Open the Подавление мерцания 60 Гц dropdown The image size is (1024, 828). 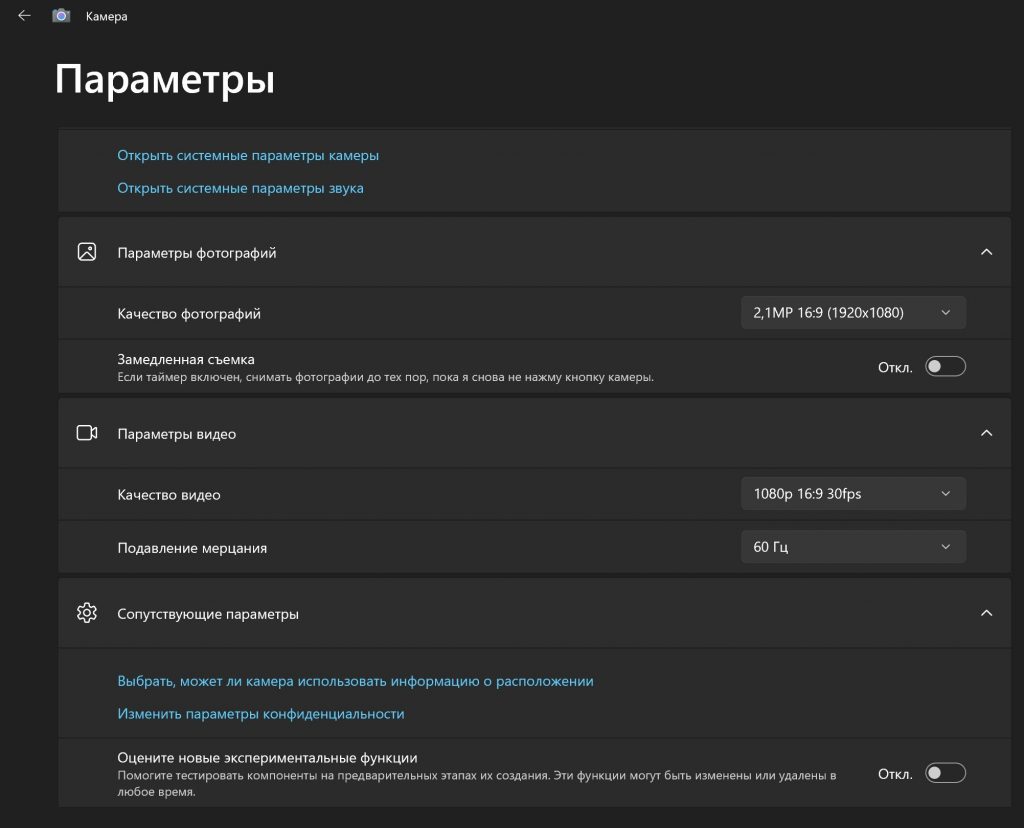pos(853,547)
